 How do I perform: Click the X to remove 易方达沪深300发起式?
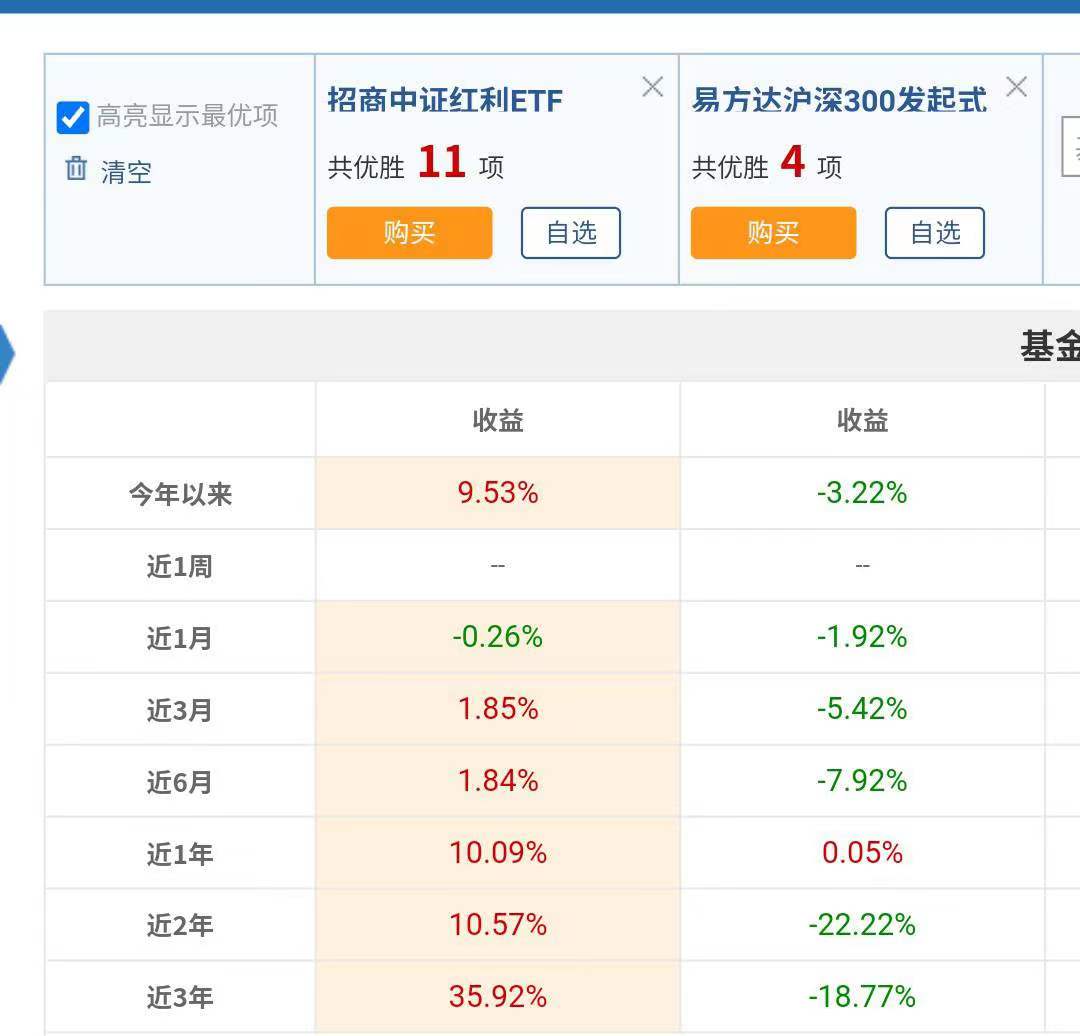1016,88
